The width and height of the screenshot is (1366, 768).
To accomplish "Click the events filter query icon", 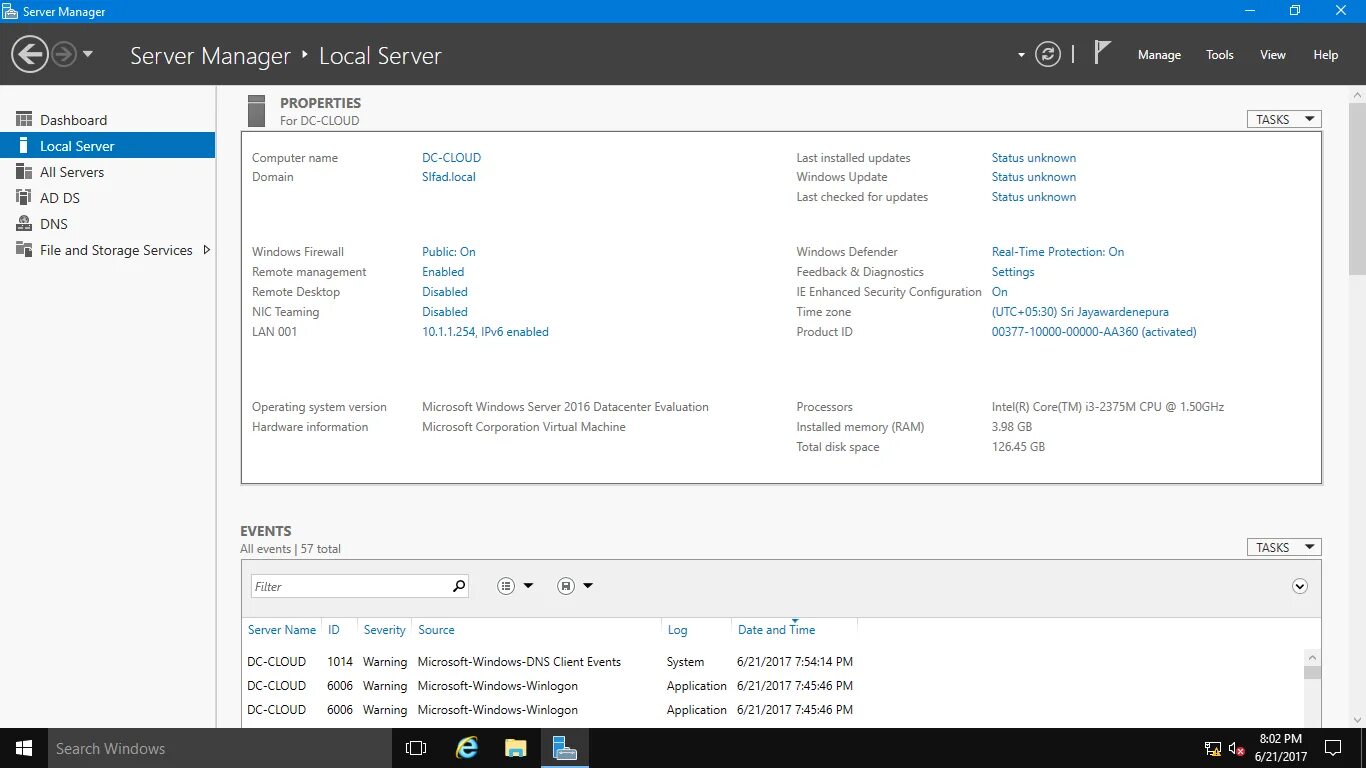I will (x=506, y=585).
